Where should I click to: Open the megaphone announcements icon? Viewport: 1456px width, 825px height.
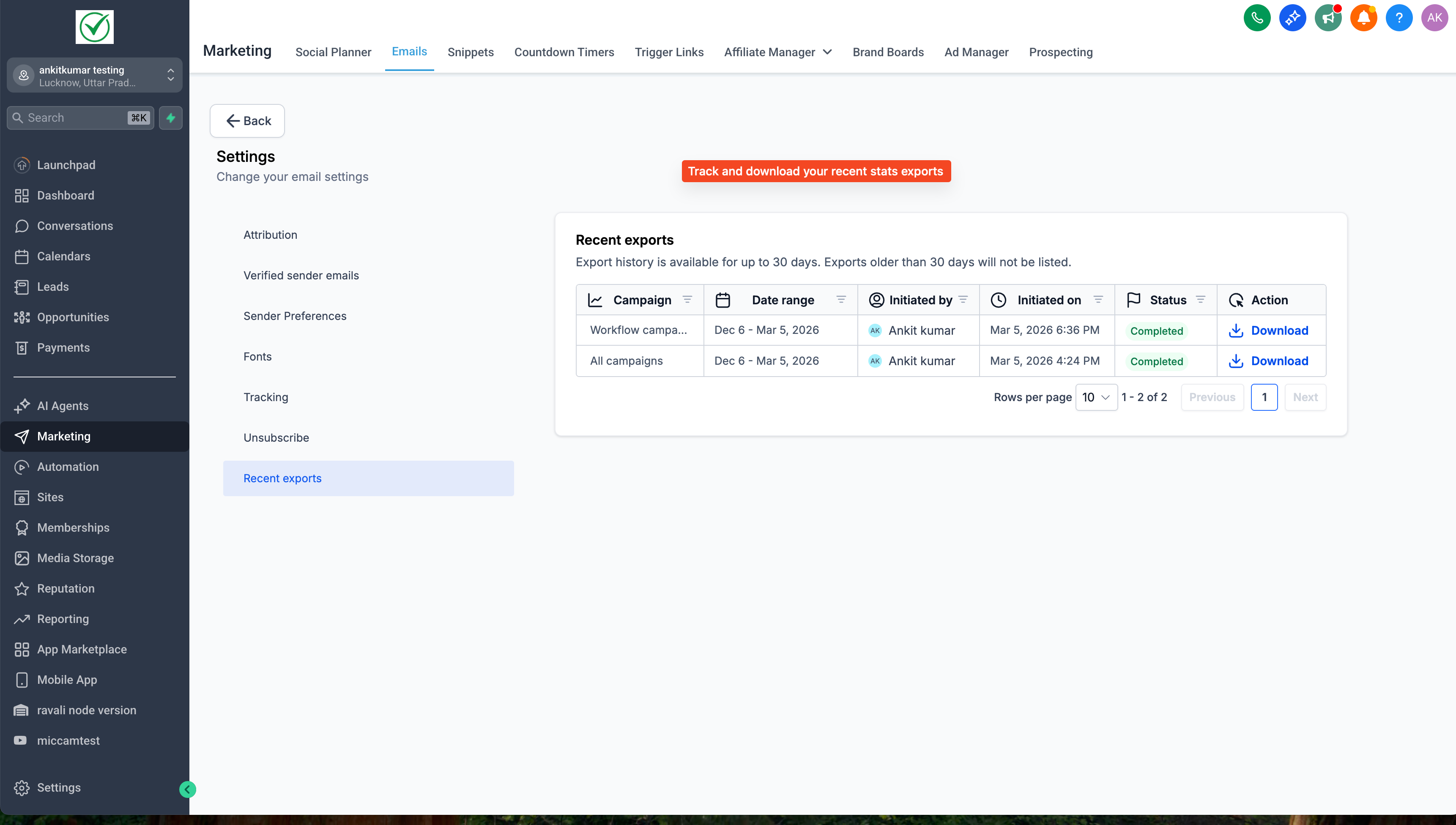pyautogui.click(x=1328, y=18)
